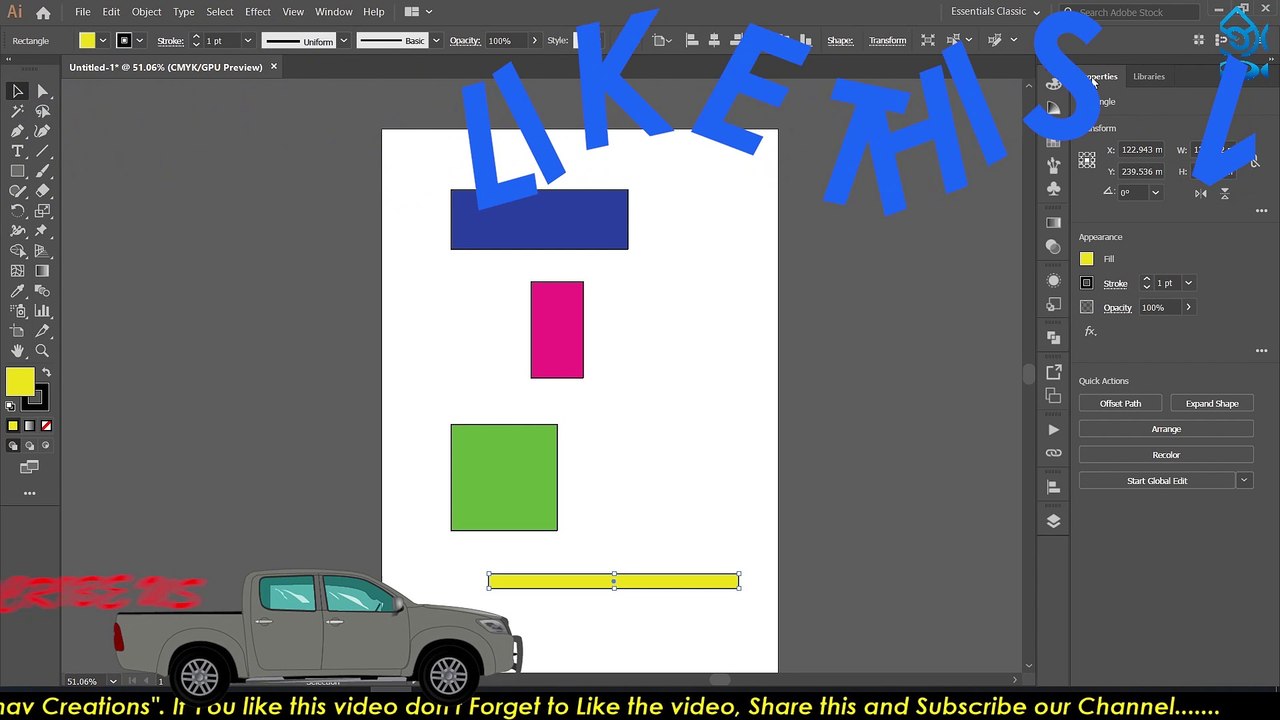The height and width of the screenshot is (720, 1280).
Task: Select the Artboard tool
Action: click(17, 331)
